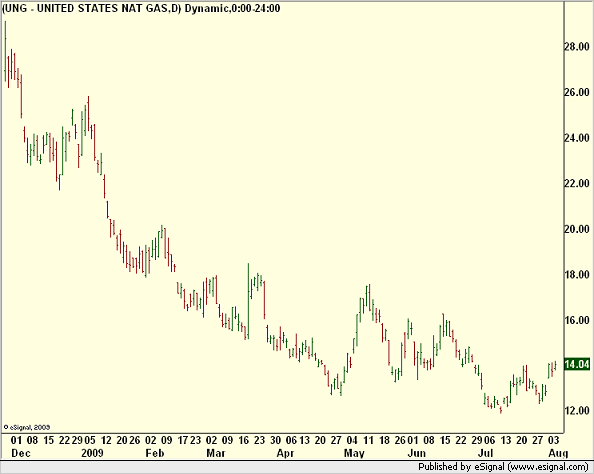Click the May month label
This screenshot has height=474, width=594.
[354, 453]
